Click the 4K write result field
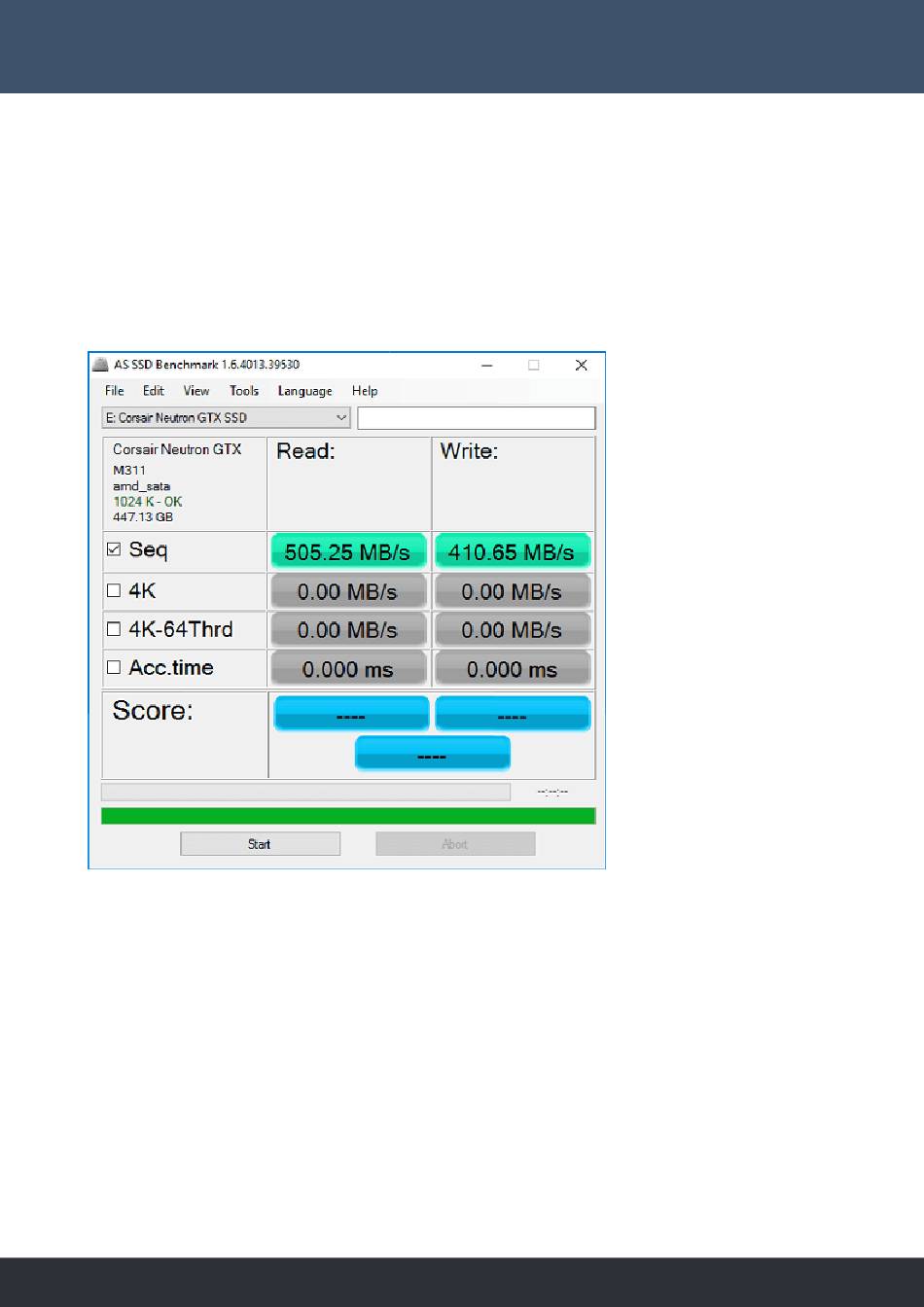Screen dimensions: 924x1307 512,591
